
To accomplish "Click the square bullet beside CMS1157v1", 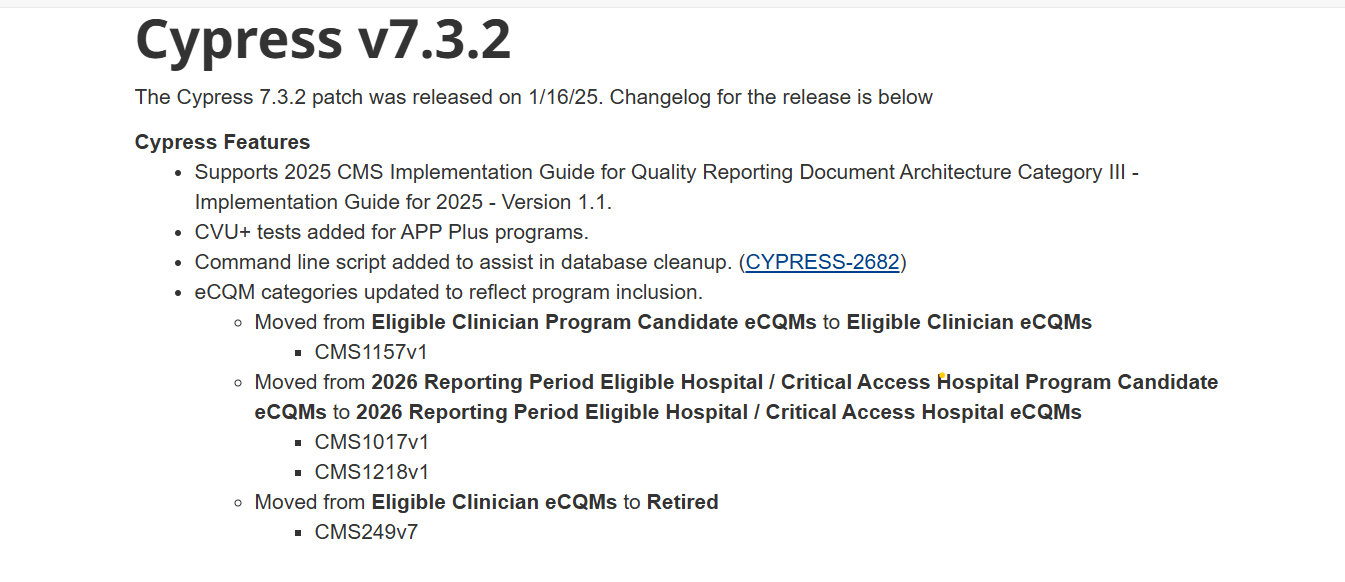I will (298, 353).
